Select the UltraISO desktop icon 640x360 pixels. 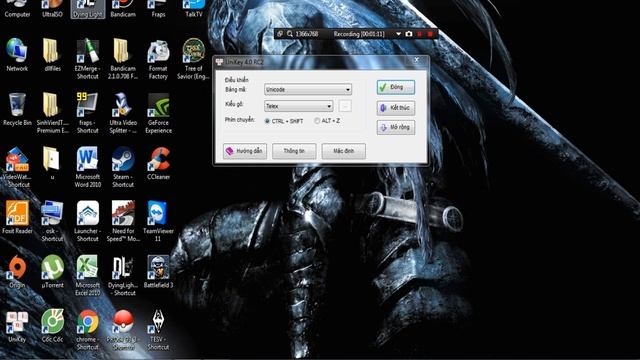[52, 9]
